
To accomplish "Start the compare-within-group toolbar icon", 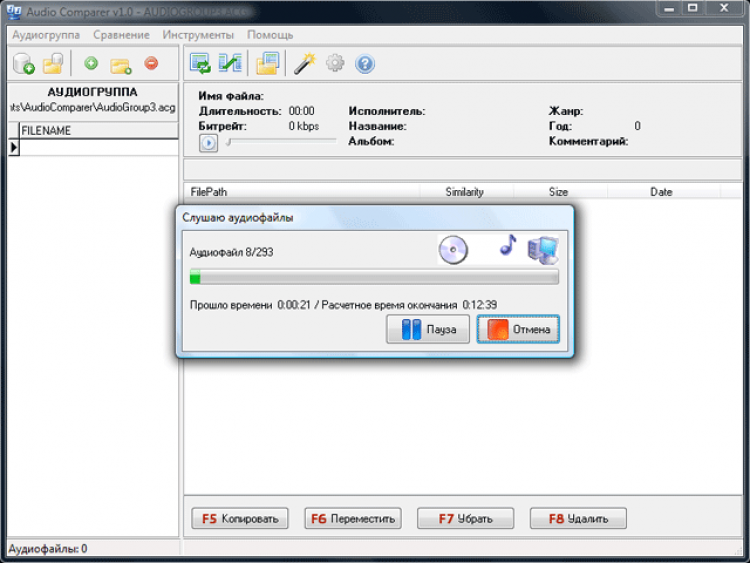I will tap(200, 63).
